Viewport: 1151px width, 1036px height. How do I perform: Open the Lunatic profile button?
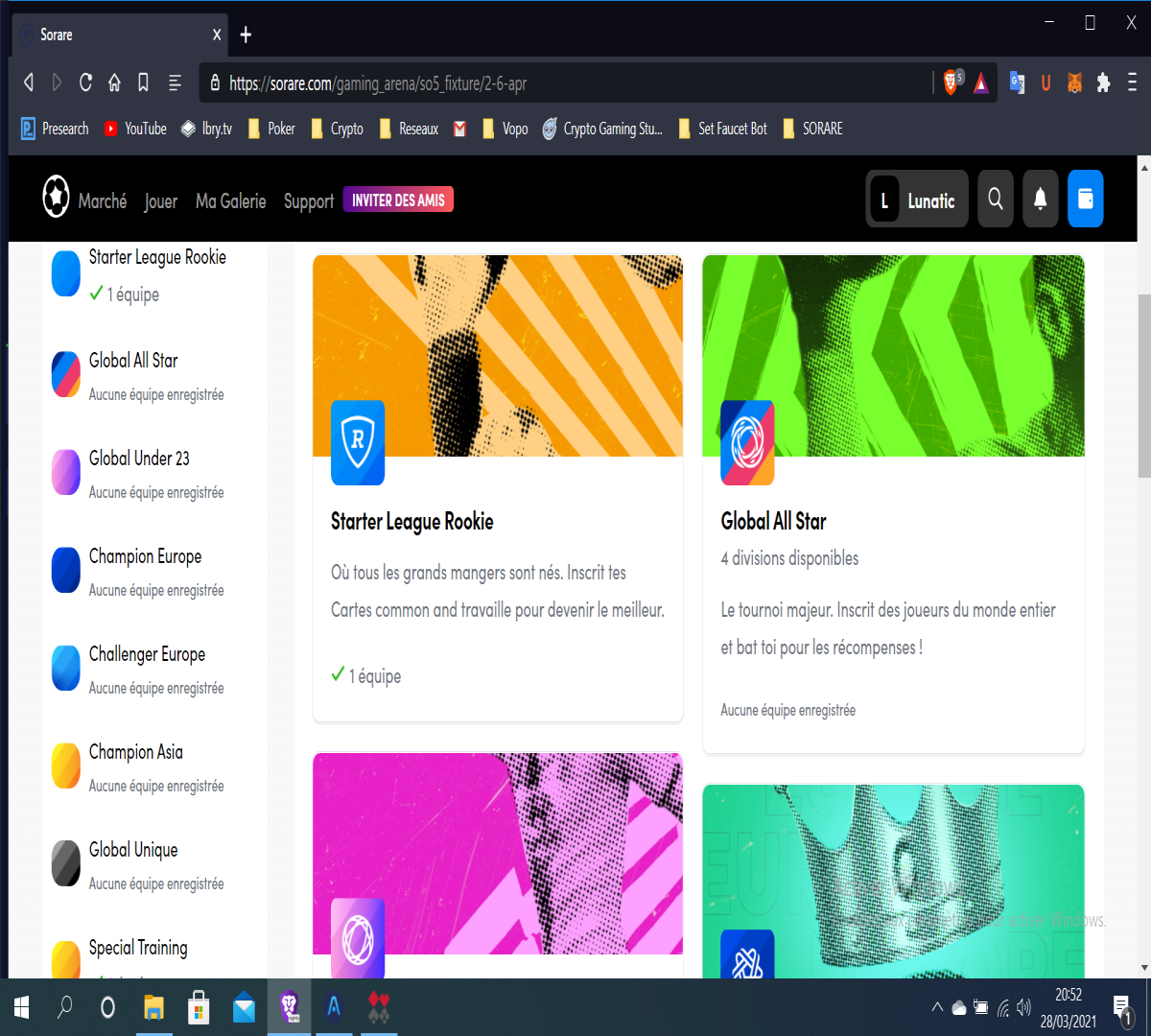click(917, 199)
